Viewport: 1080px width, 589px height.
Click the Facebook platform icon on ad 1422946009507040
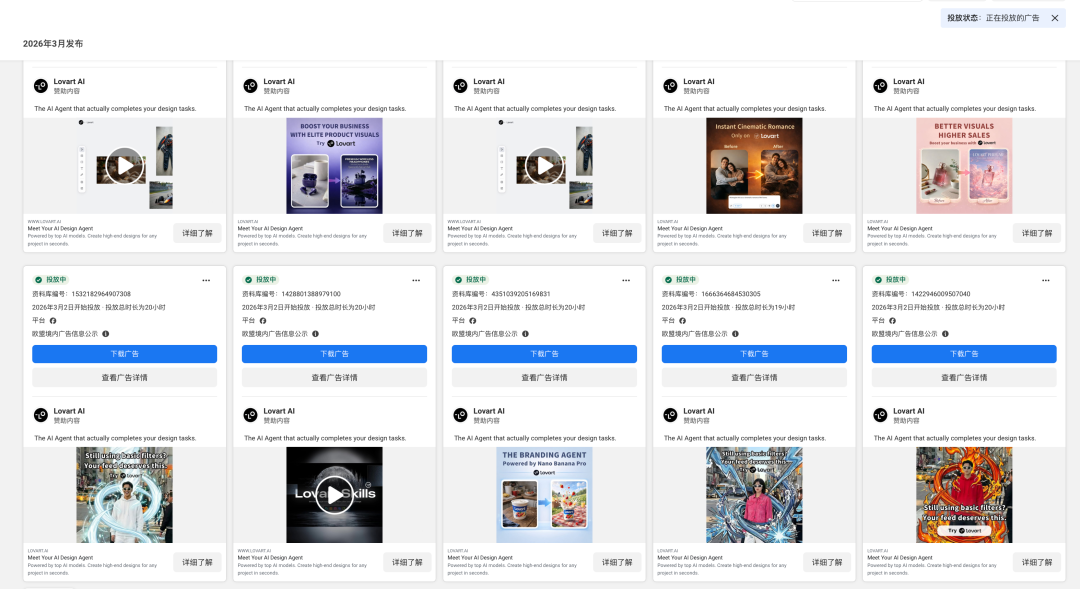tap(893, 321)
